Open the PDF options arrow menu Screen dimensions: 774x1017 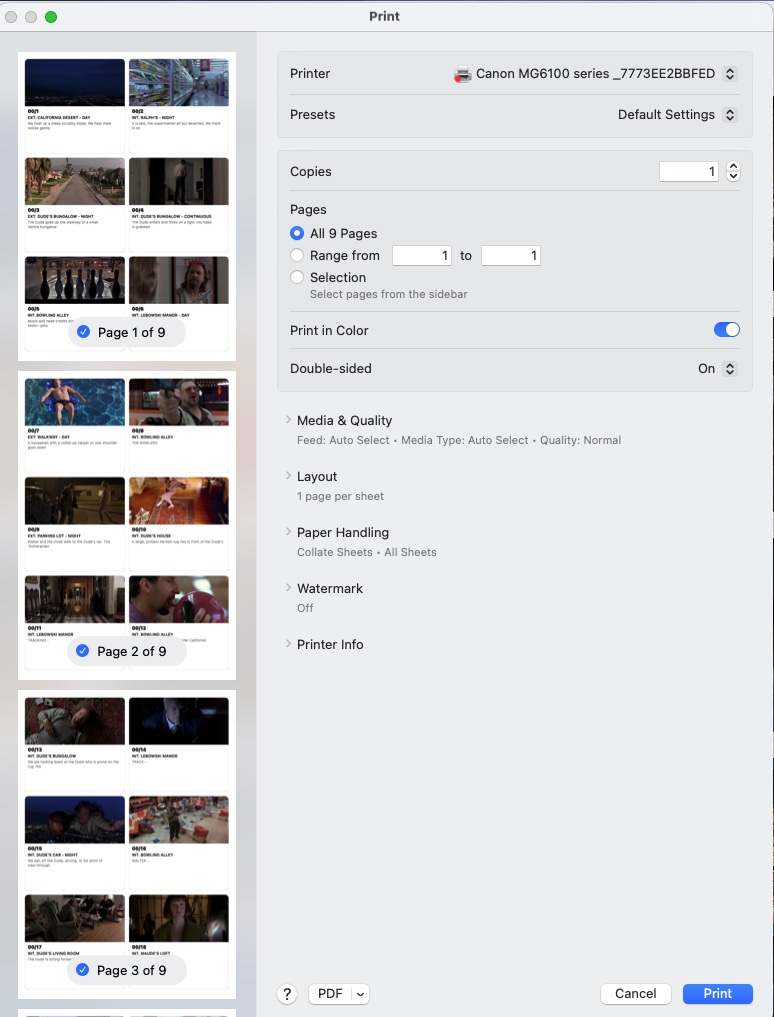pyautogui.click(x=361, y=994)
